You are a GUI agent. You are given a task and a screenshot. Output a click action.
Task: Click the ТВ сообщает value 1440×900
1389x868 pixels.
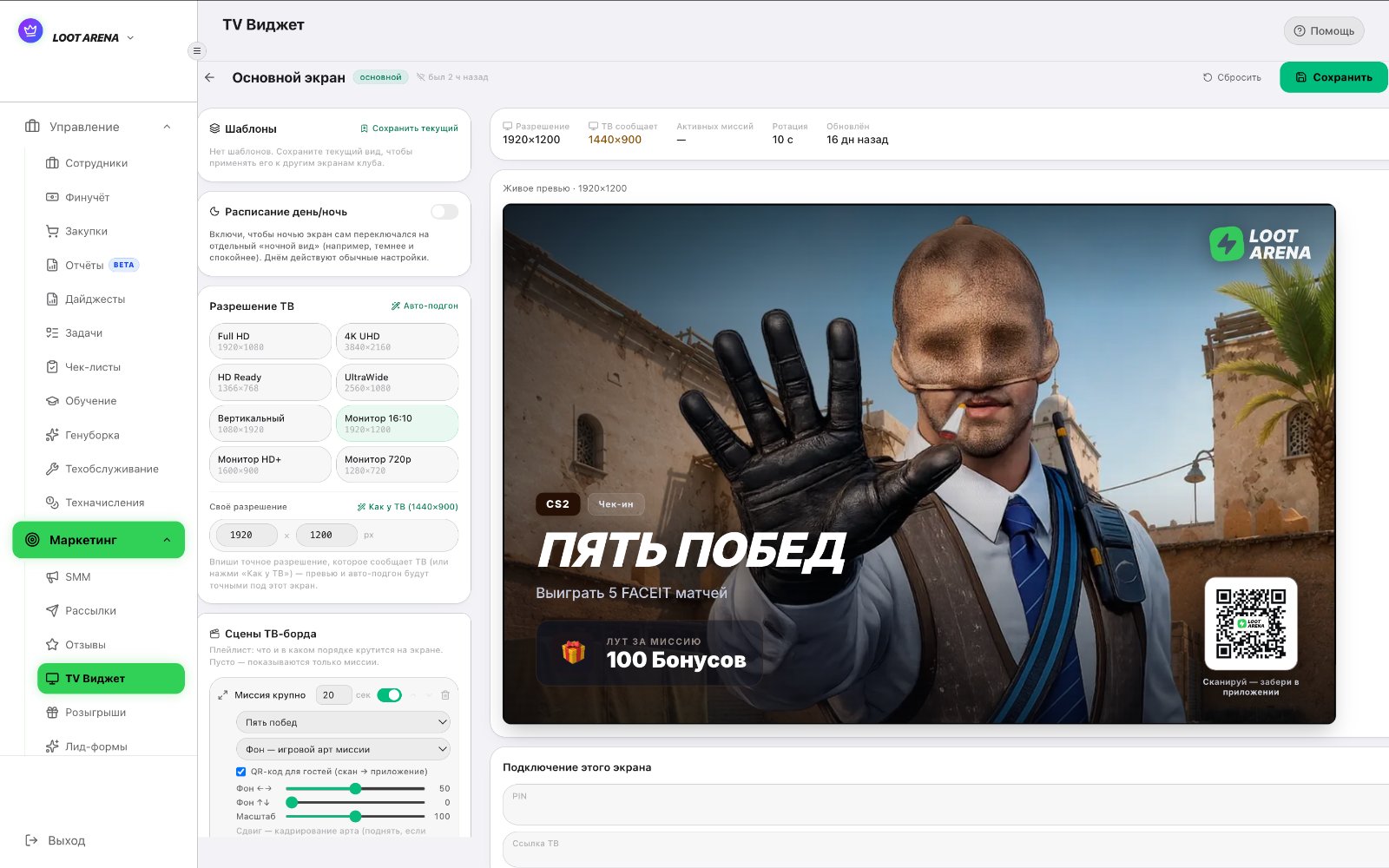pos(615,140)
